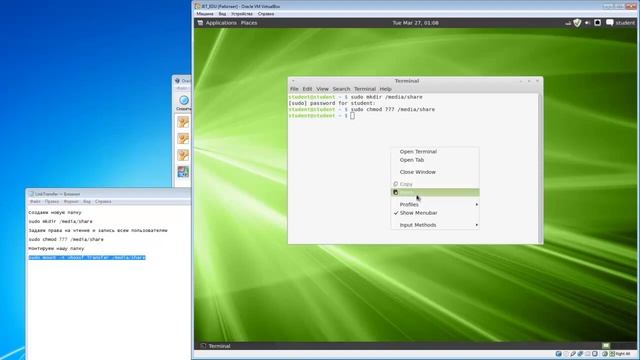Open the Вид menu in VirtualBox window
The image size is (640, 360).
[222, 14]
